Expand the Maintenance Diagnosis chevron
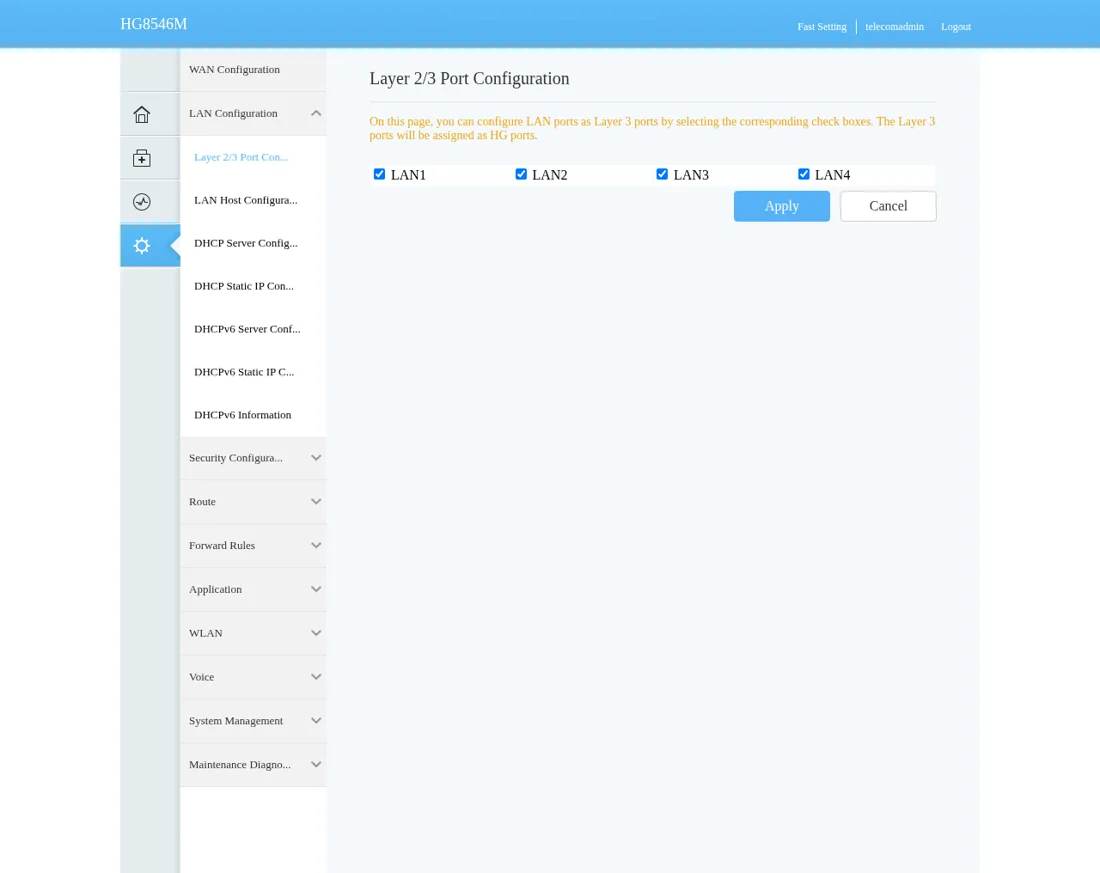 pyautogui.click(x=316, y=765)
